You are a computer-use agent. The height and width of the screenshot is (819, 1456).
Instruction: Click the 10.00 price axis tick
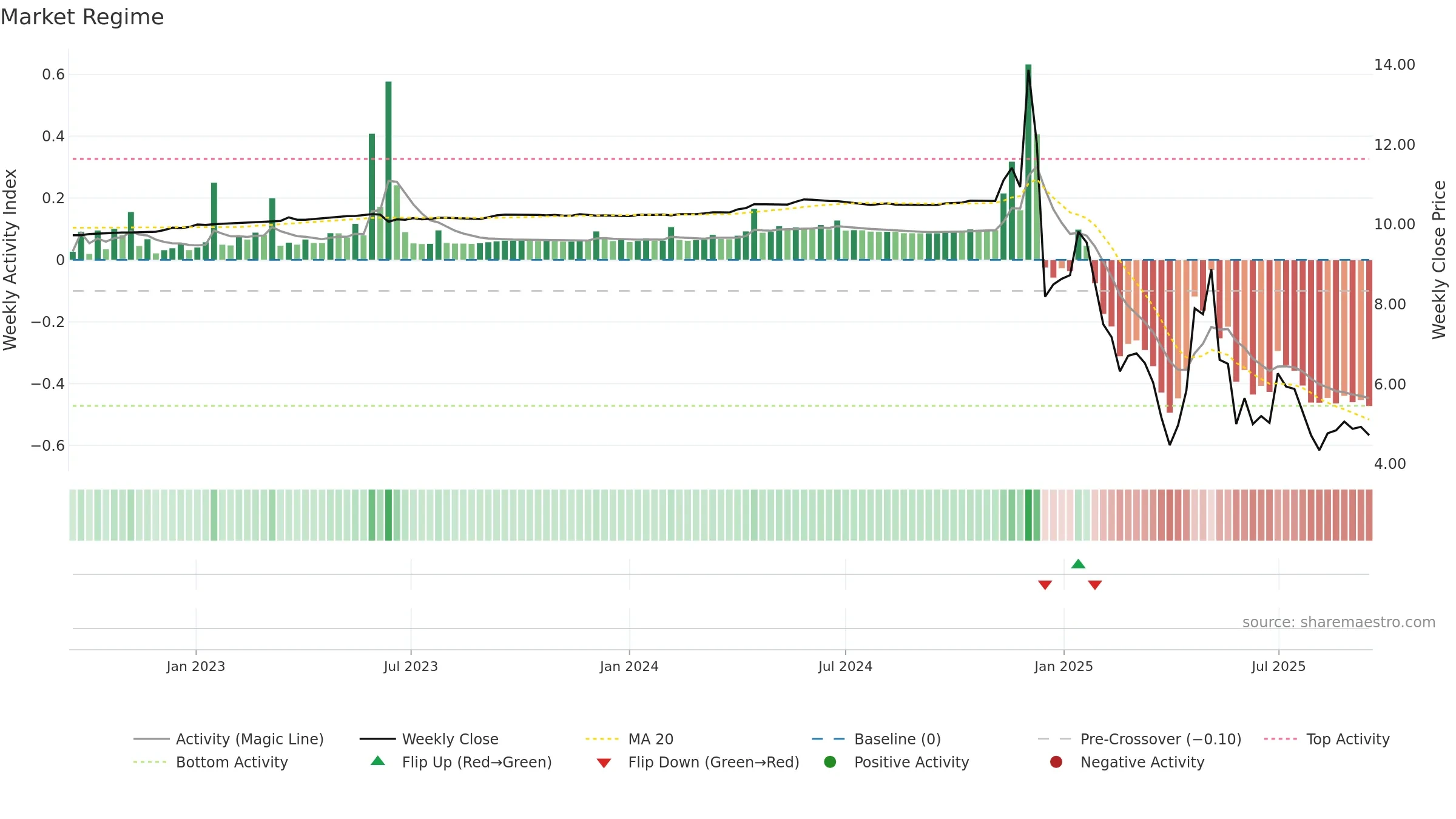pyautogui.click(x=1394, y=224)
